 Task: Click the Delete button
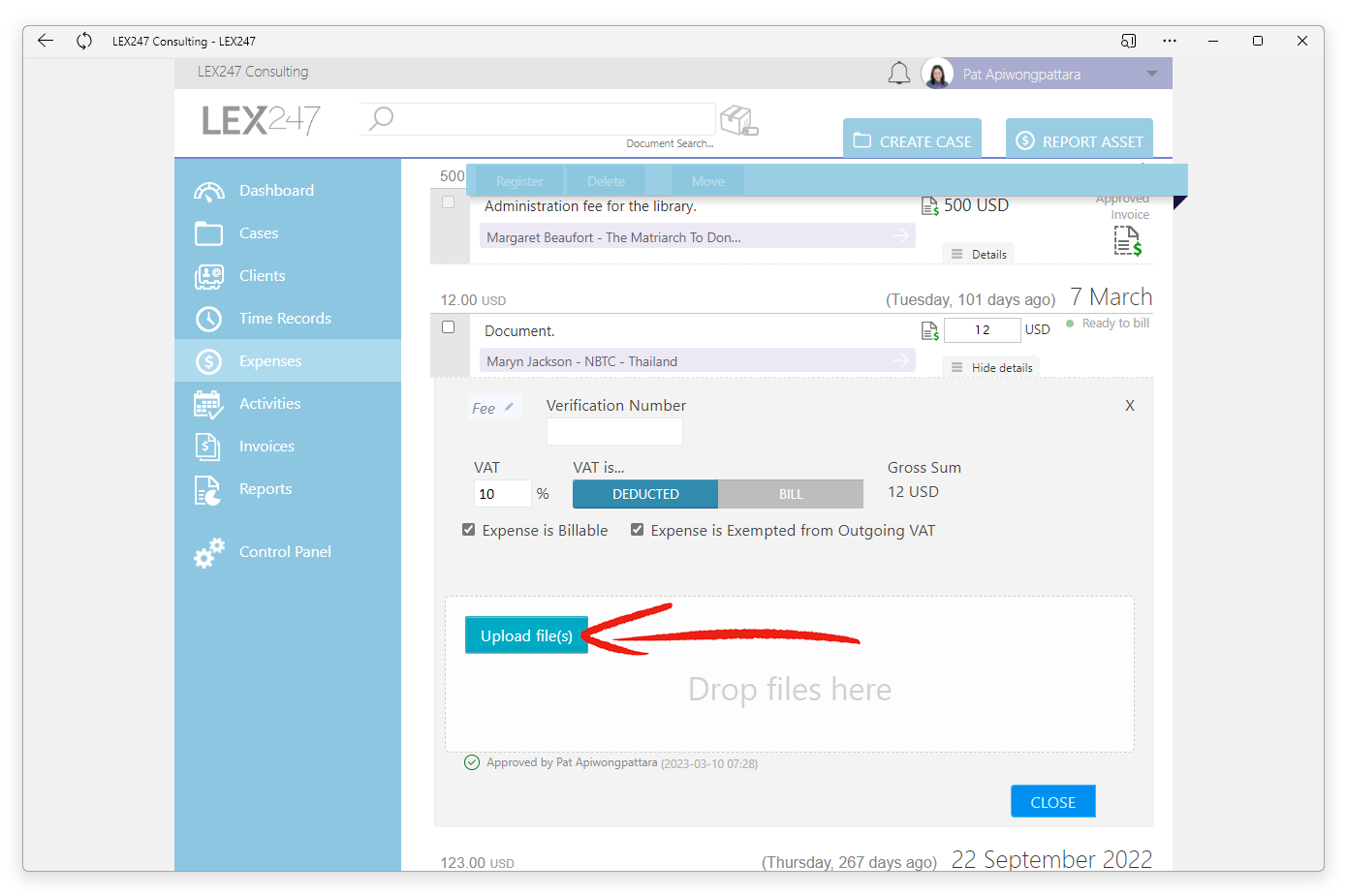tap(606, 181)
